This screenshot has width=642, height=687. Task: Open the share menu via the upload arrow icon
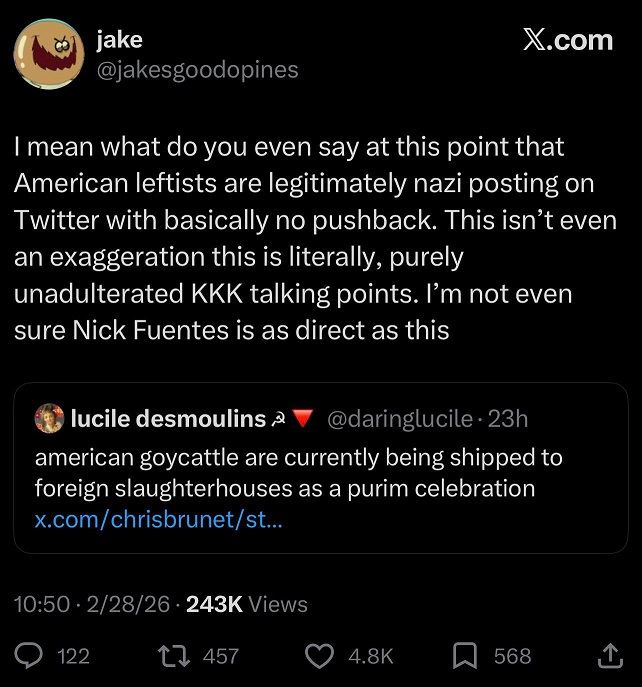point(610,656)
